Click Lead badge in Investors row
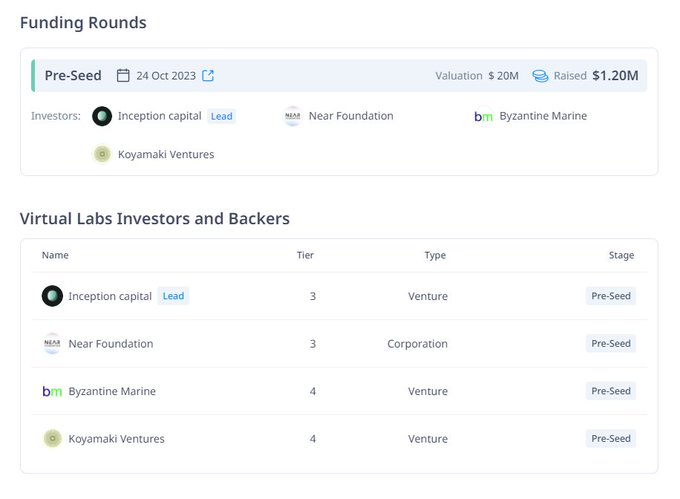Screen dimensions: 680x499 [x=222, y=116]
